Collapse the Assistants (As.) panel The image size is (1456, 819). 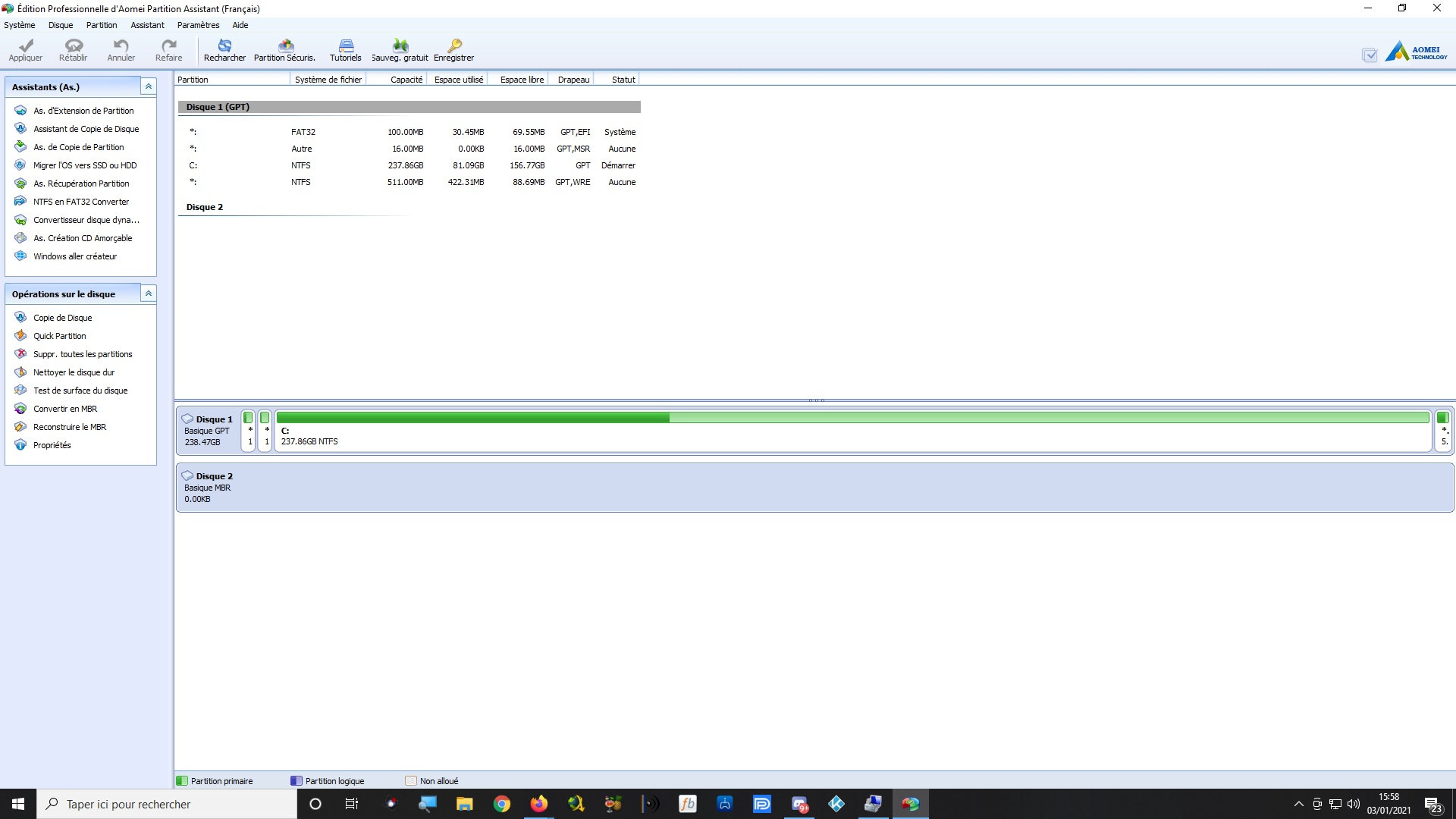149,86
